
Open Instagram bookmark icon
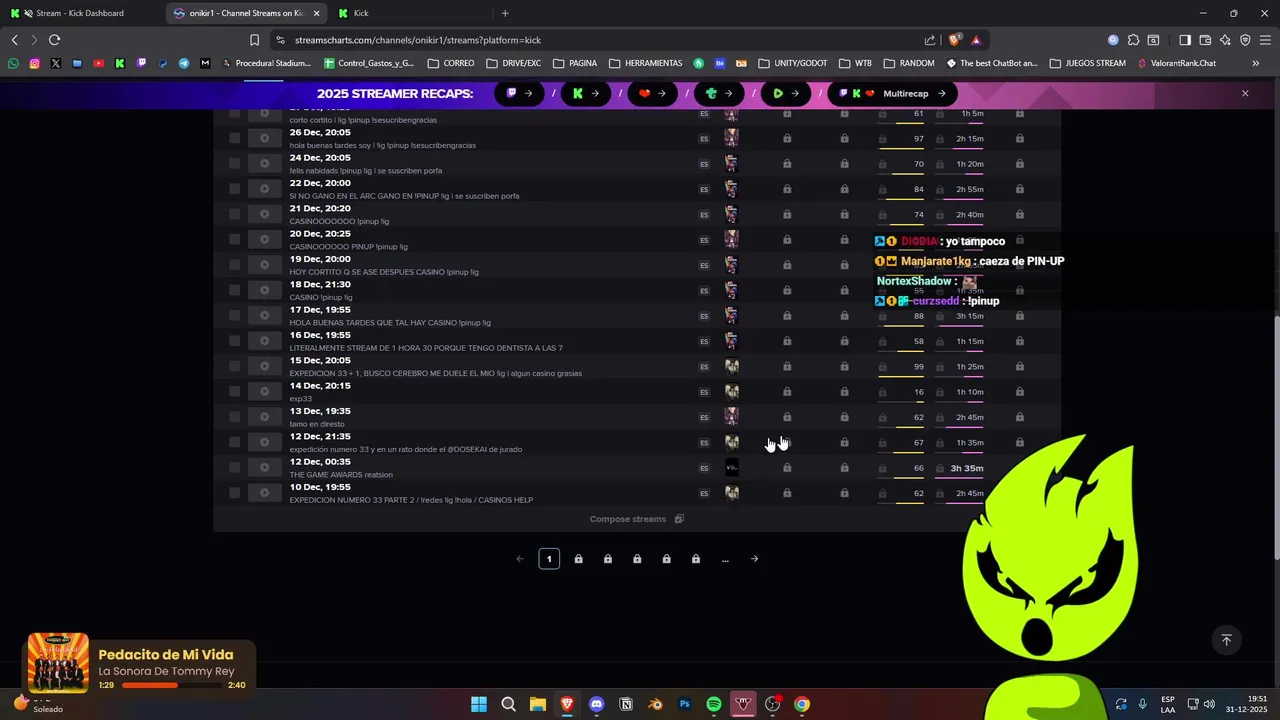tap(34, 63)
